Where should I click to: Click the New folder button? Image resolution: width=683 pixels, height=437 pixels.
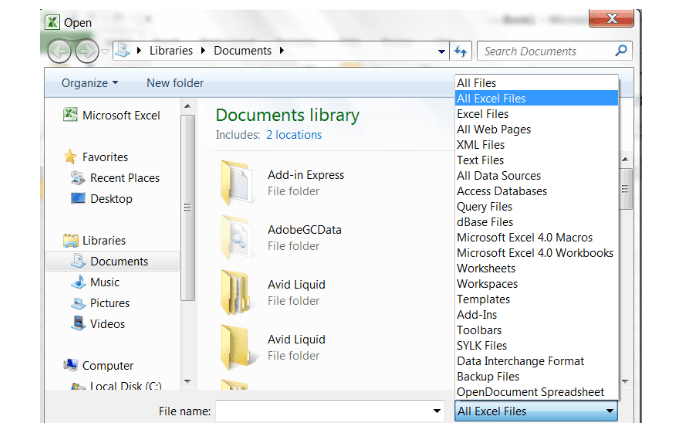tap(175, 83)
